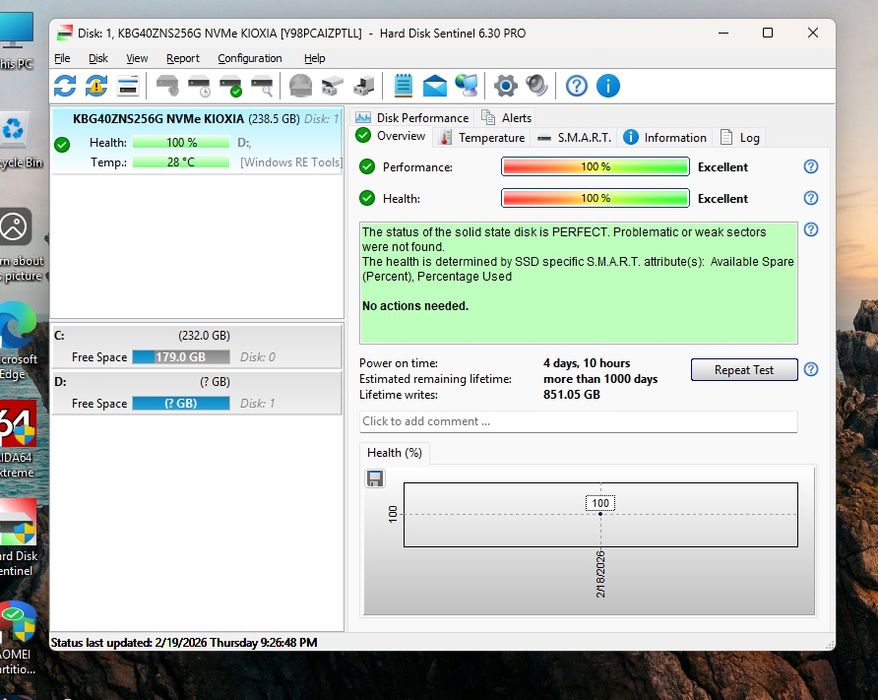Click the disk panel list toolbar icon
Screen dimensions: 878x700
pyautogui.click(x=128, y=86)
